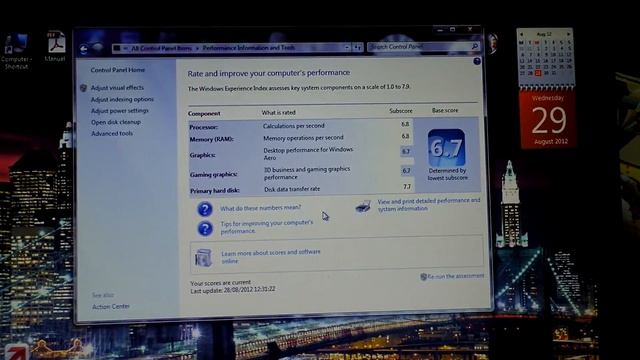The width and height of the screenshot is (640, 360).
Task: Go to next month in calendar gadget
Action: (569, 34)
